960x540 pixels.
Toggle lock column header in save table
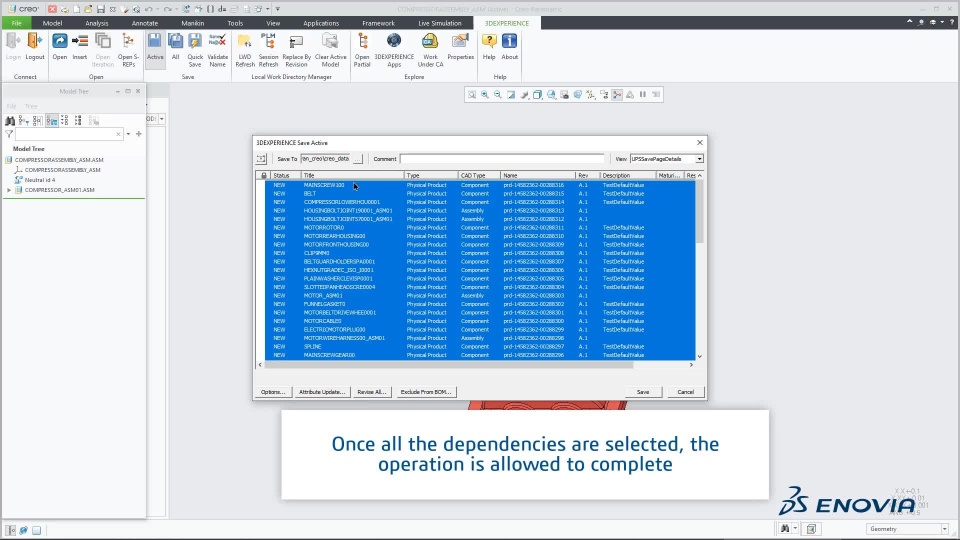pyautogui.click(x=264, y=175)
